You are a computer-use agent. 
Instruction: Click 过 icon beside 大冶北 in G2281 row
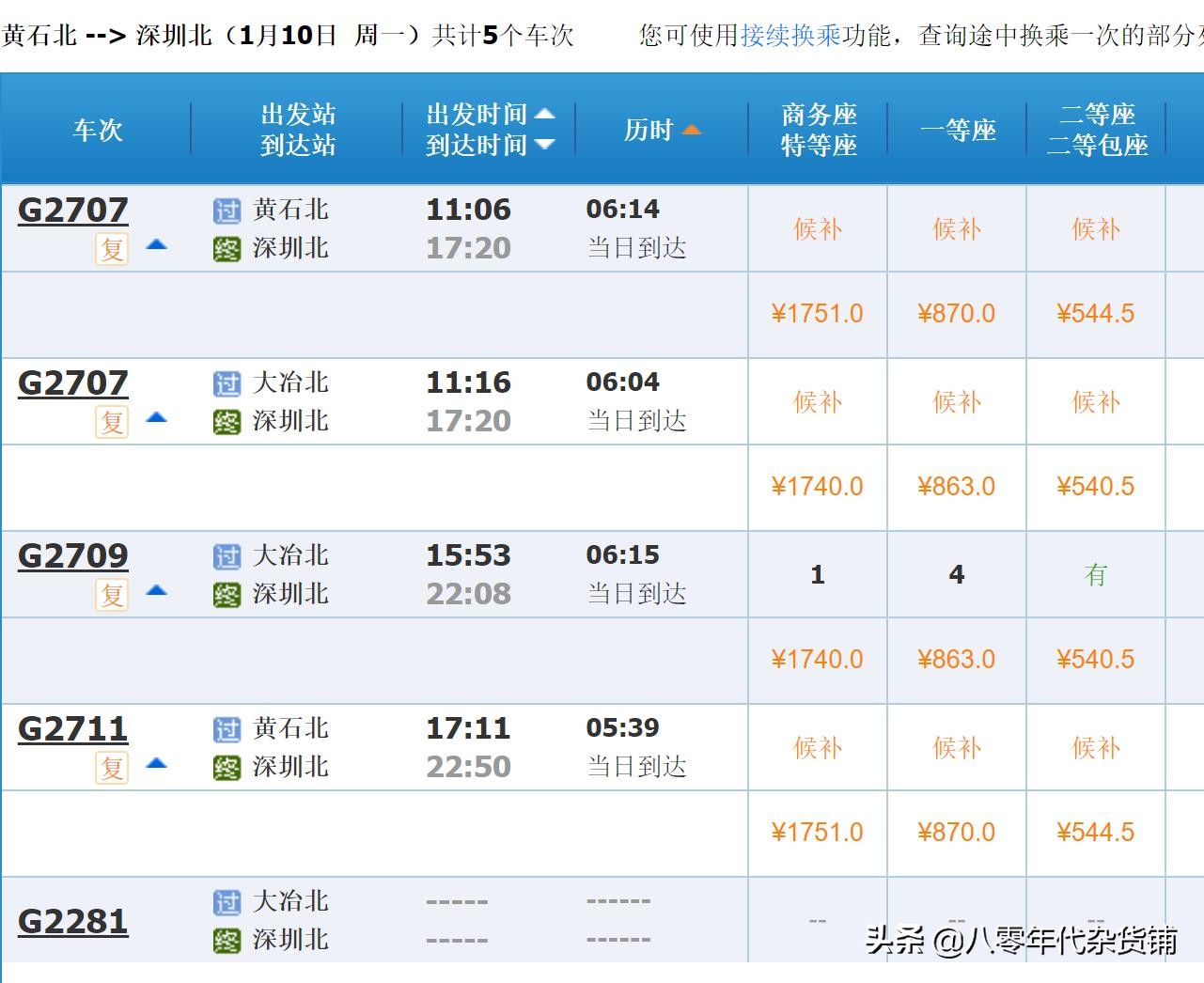(x=227, y=902)
